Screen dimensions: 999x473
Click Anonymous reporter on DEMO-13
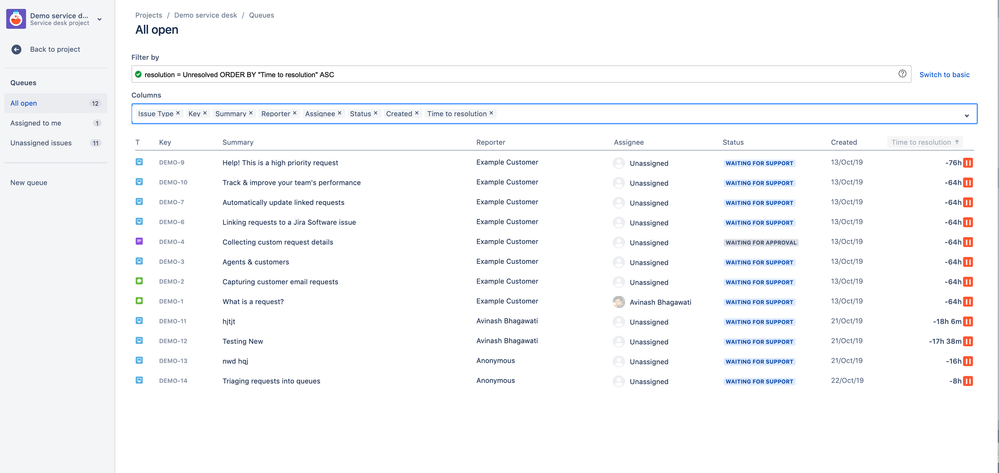[x=496, y=360]
